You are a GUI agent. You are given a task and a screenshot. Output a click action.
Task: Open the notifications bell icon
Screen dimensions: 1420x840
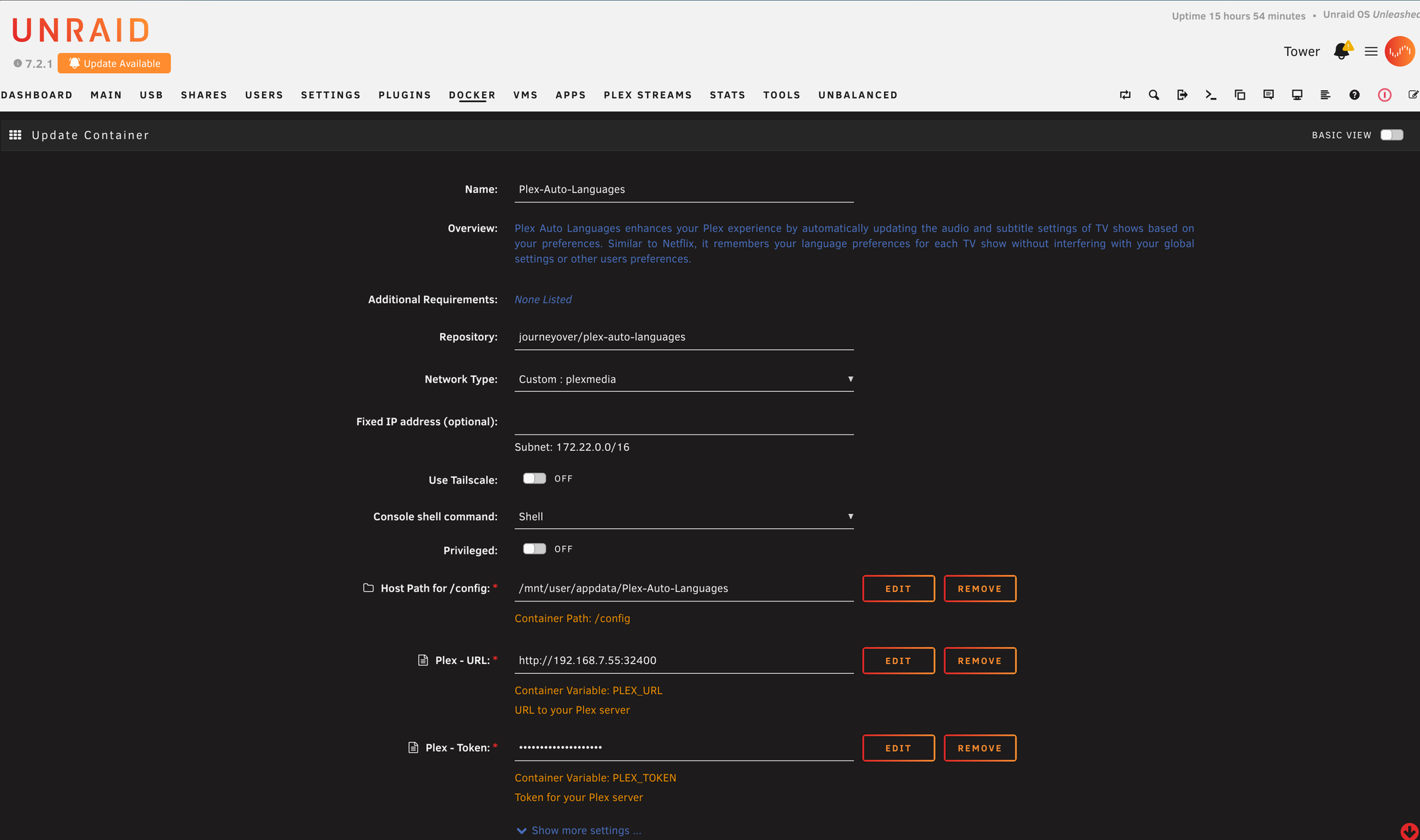pyautogui.click(x=1341, y=51)
